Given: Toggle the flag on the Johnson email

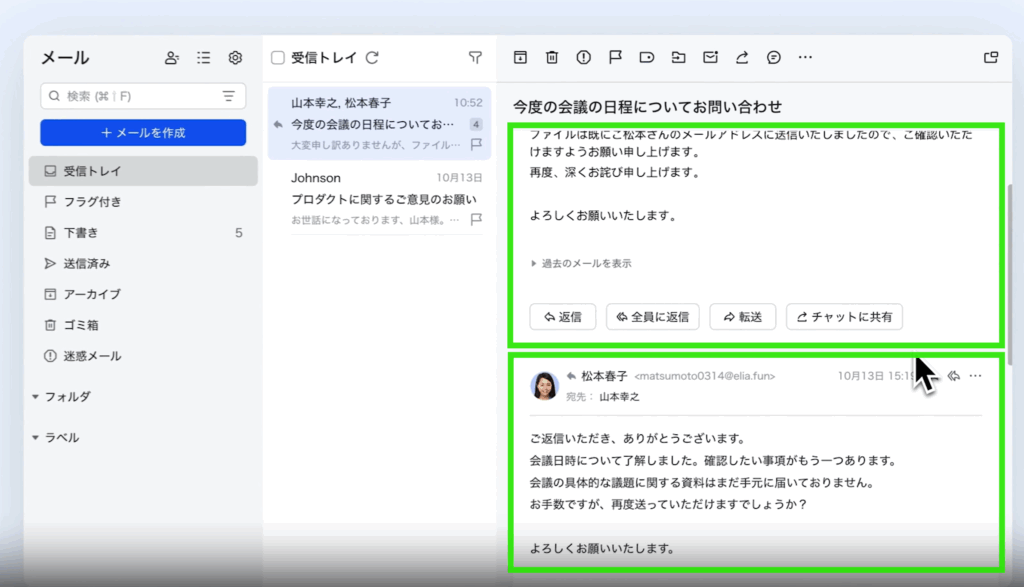Looking at the screenshot, I should click(476, 219).
